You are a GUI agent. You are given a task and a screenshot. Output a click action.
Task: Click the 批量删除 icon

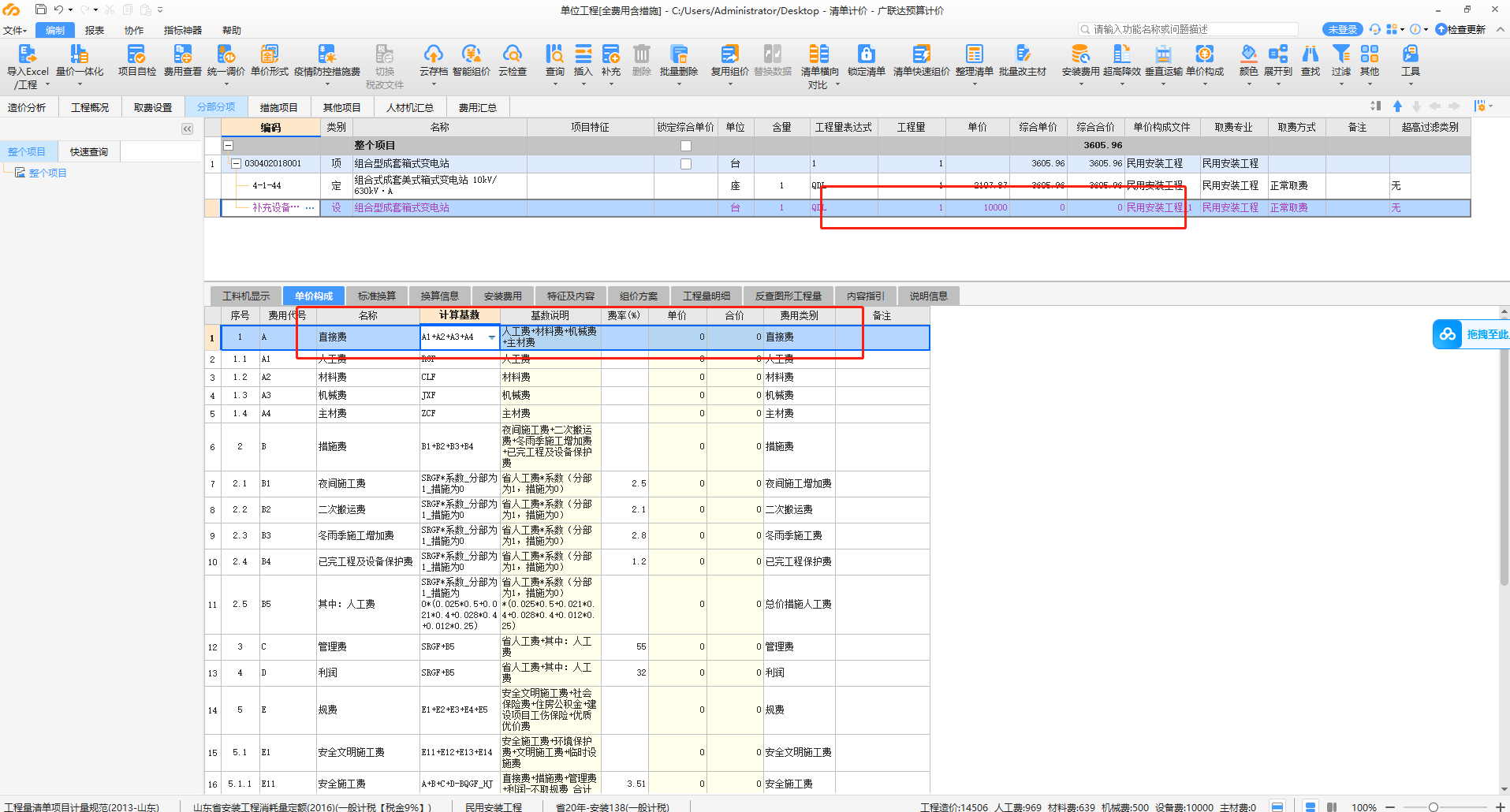678,54
